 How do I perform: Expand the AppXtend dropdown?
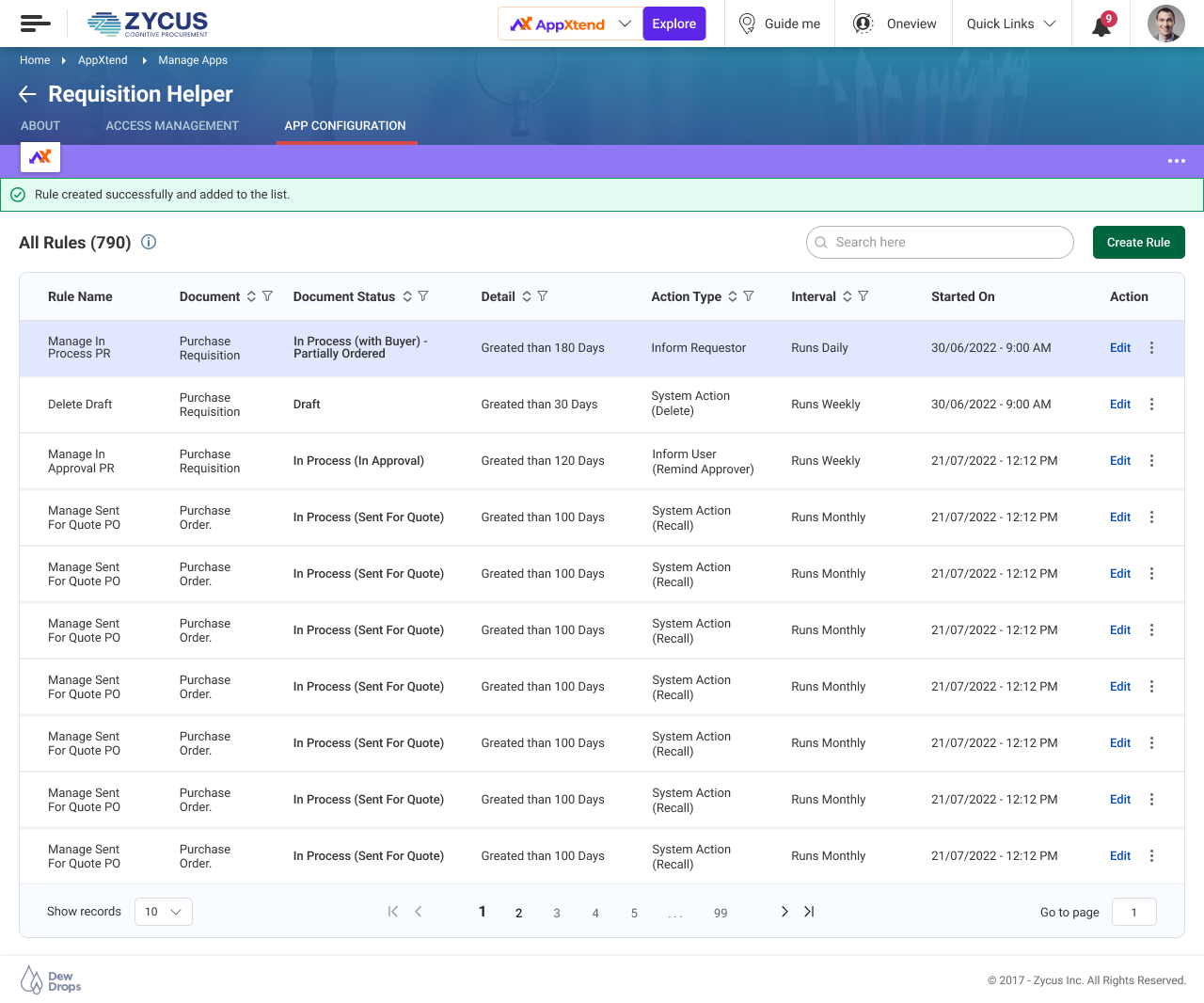625,24
